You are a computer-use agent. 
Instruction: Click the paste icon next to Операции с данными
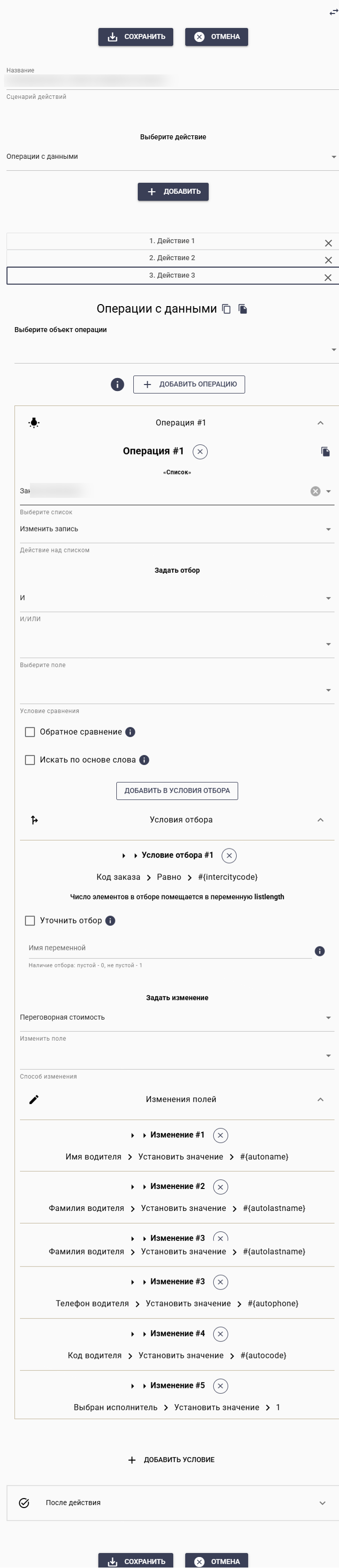243,309
